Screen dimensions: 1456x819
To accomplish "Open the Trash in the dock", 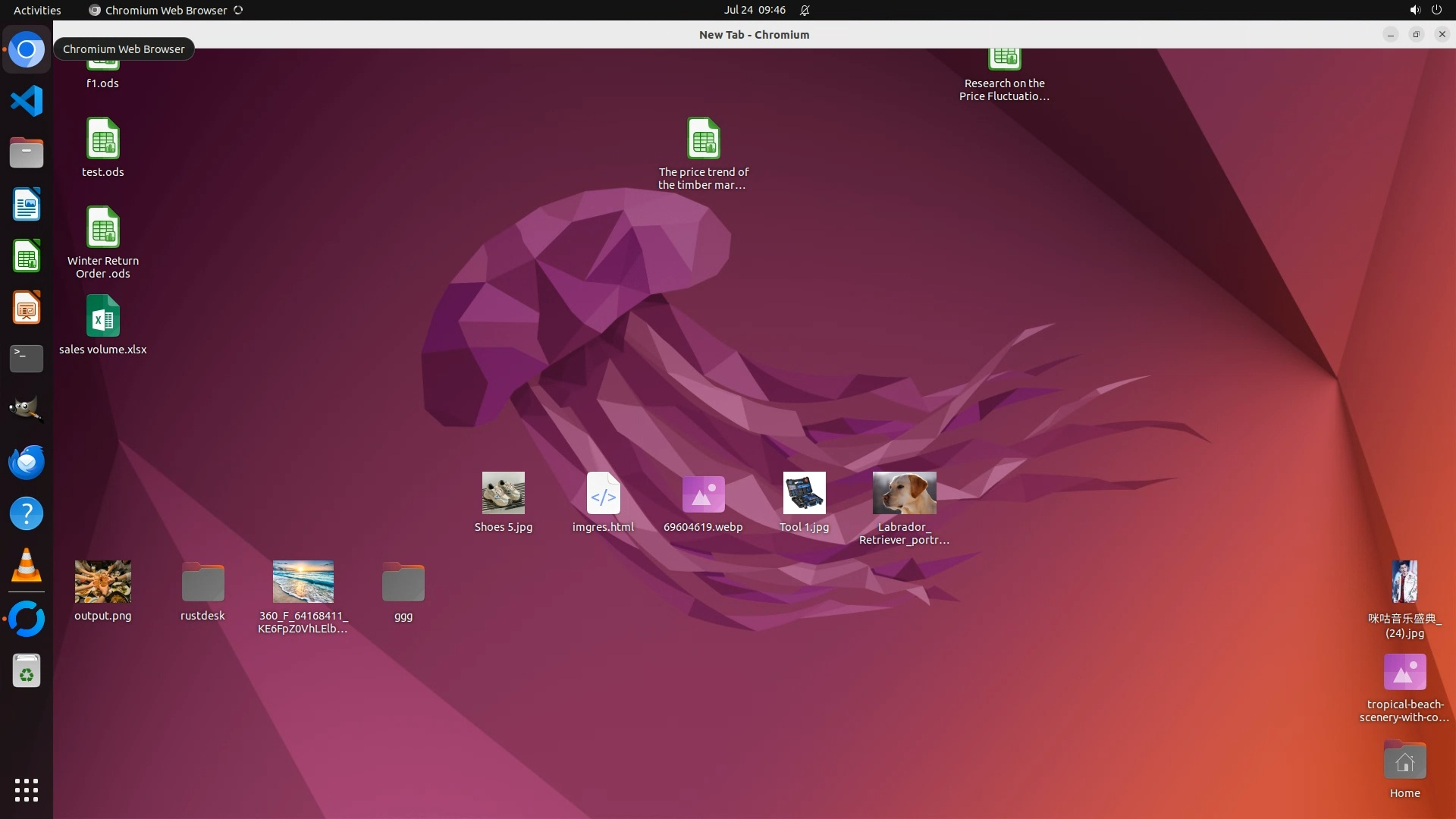I will [27, 671].
